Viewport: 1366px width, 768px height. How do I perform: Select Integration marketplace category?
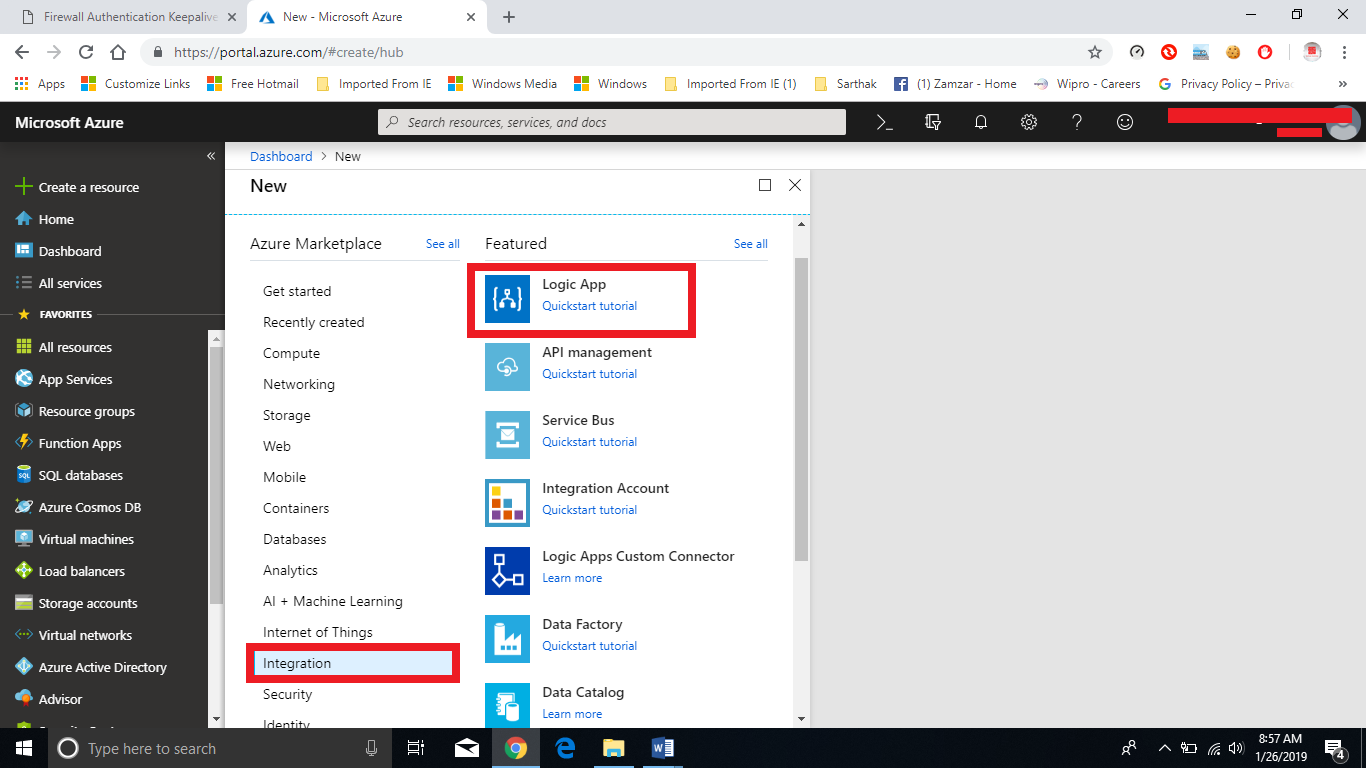[x=353, y=663]
